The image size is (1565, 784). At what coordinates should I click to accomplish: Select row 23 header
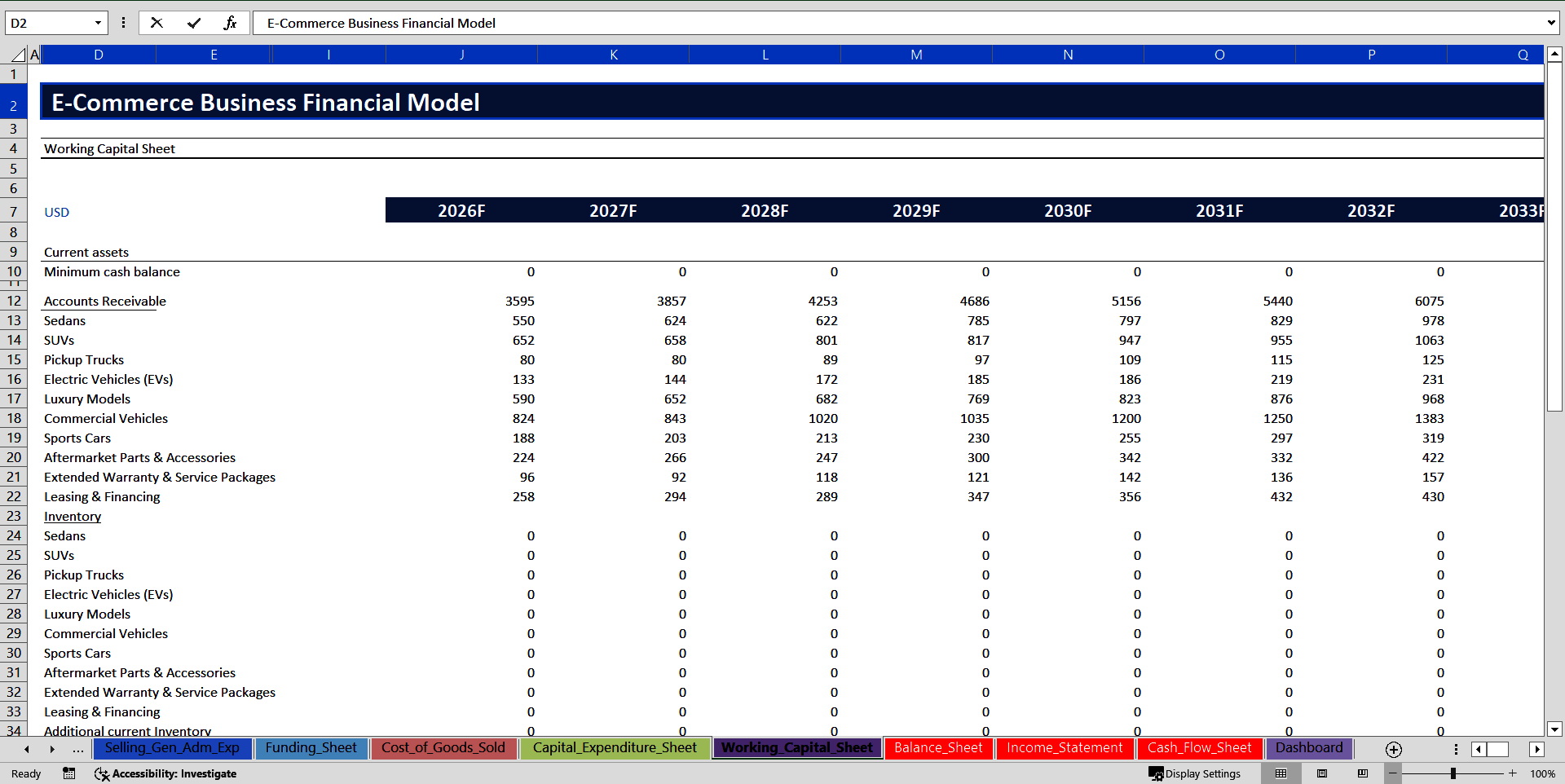tap(14, 516)
